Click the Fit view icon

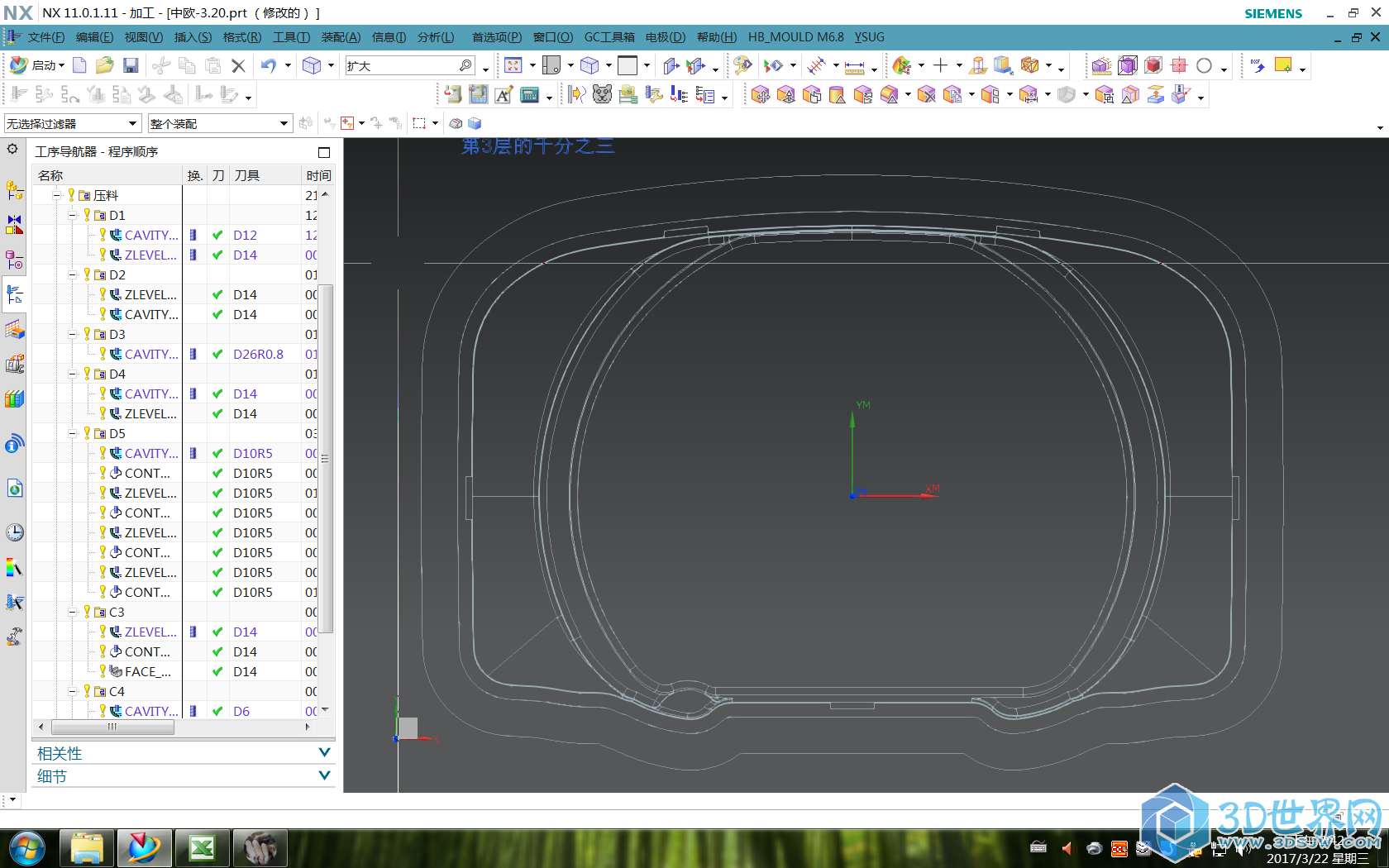tap(513, 65)
